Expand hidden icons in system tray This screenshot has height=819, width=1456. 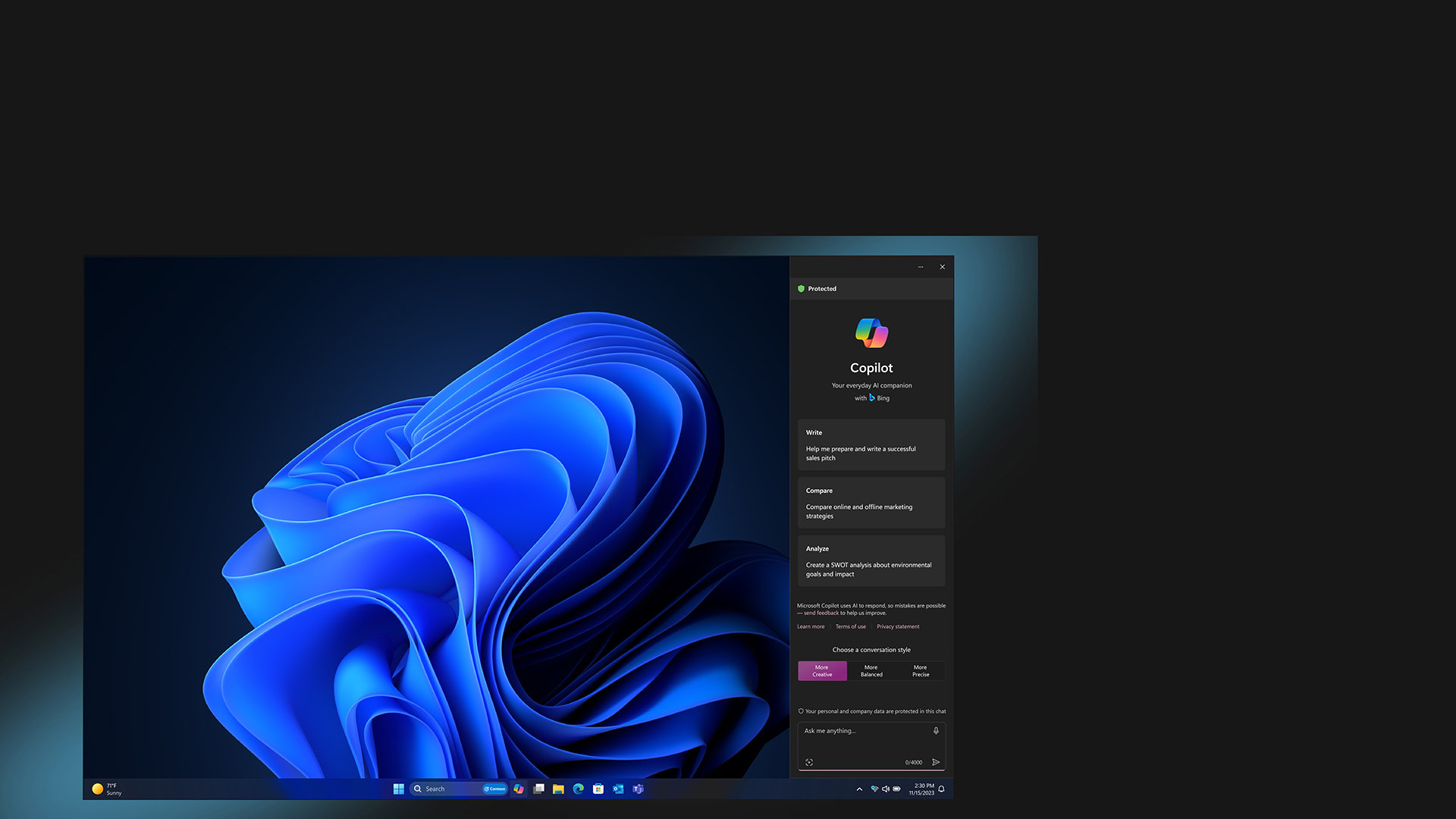coord(859,789)
